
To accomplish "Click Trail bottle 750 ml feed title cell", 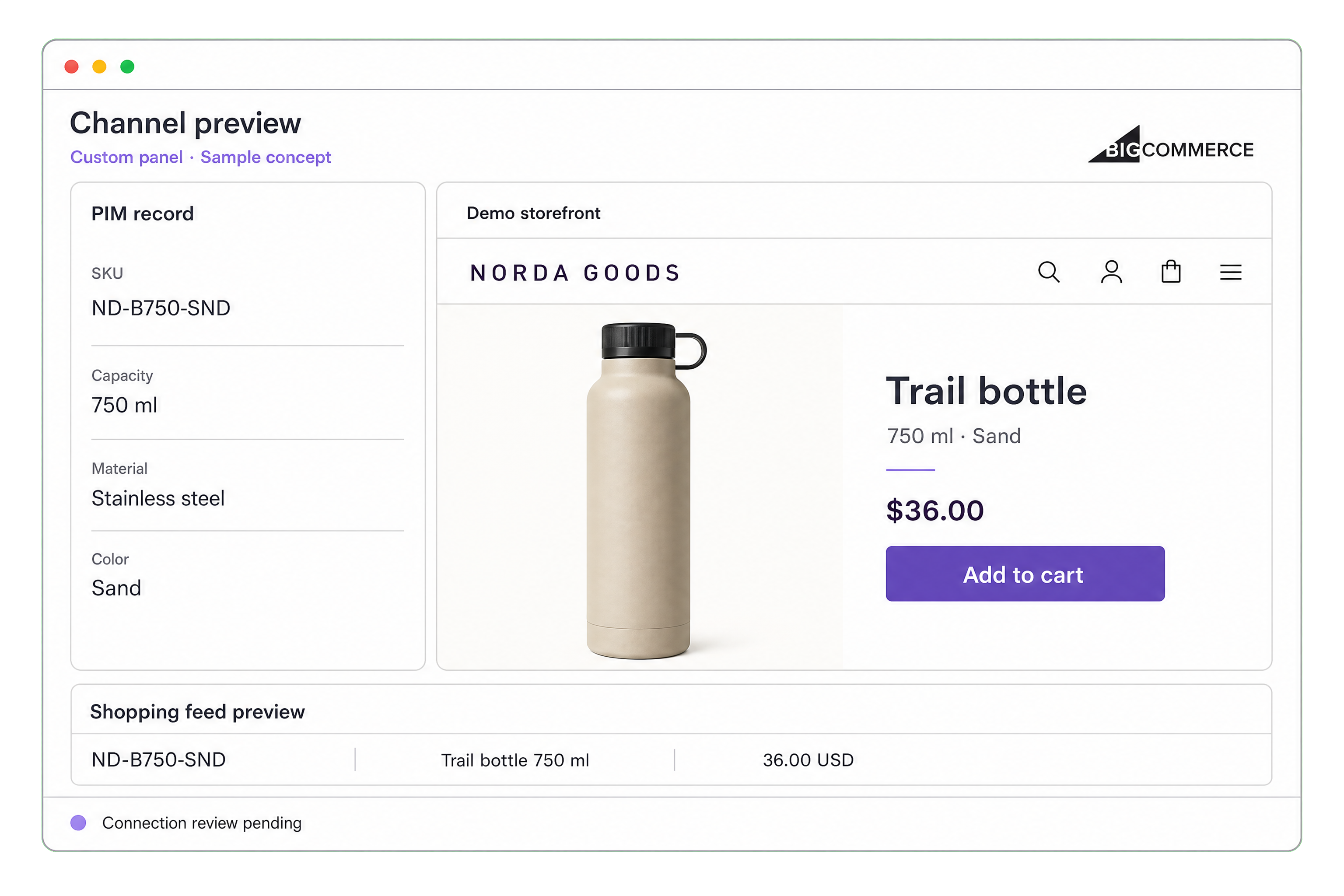I will 515,760.
